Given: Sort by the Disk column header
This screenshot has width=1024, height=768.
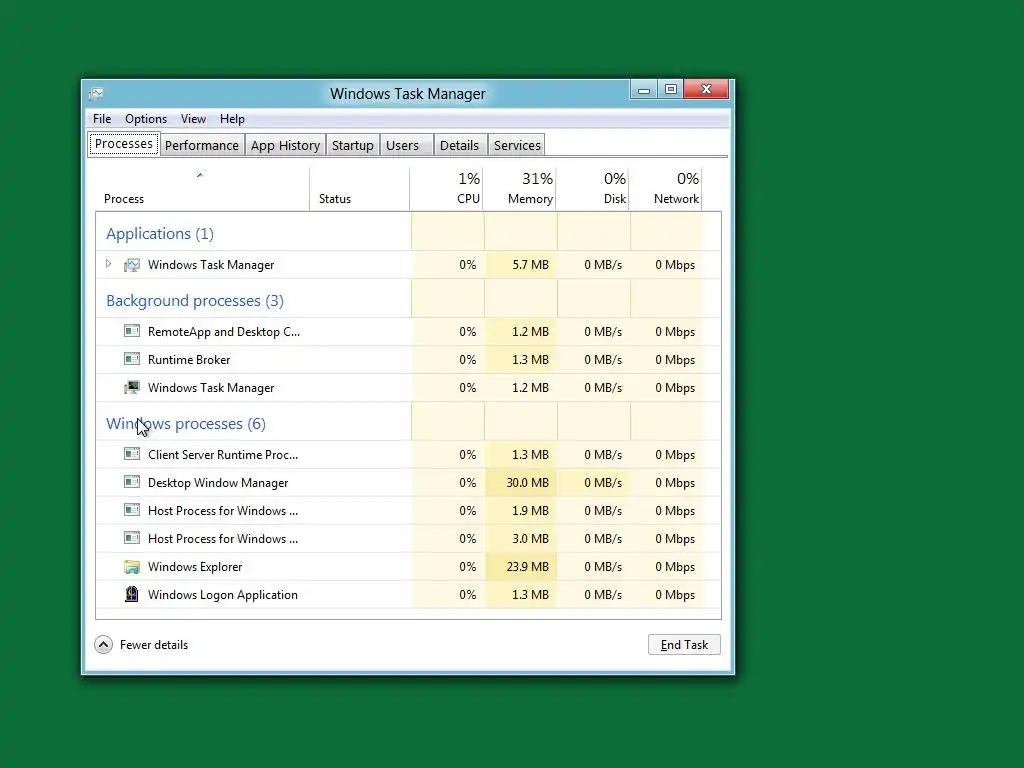Looking at the screenshot, I should point(615,199).
